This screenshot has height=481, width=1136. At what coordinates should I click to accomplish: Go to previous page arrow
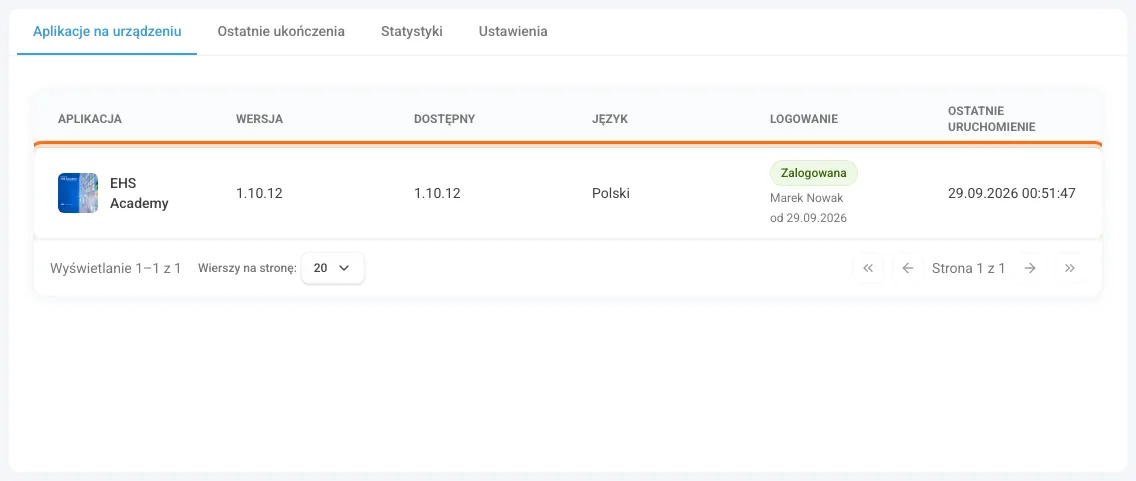pyautogui.click(x=907, y=268)
